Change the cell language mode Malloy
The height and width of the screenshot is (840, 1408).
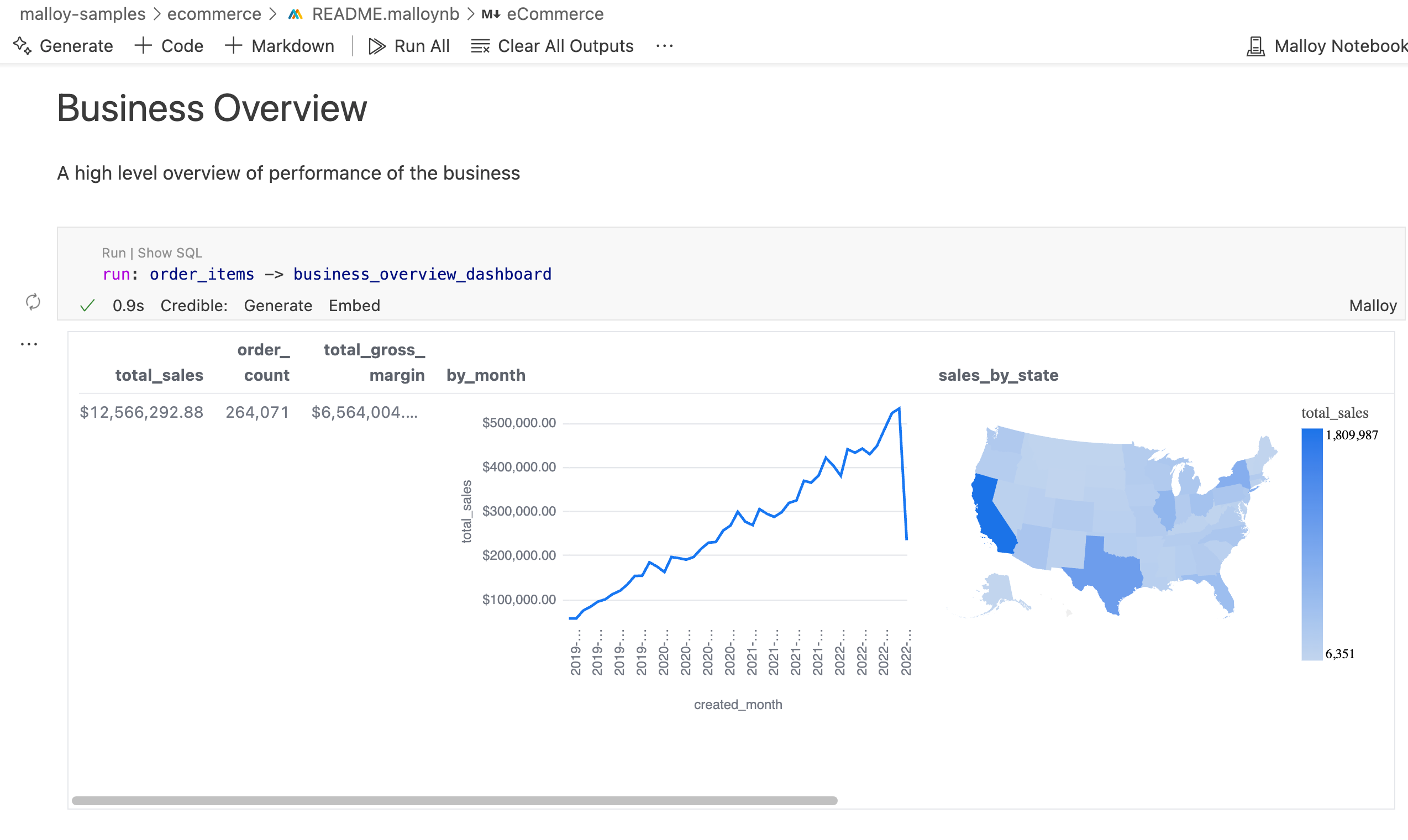click(x=1372, y=306)
